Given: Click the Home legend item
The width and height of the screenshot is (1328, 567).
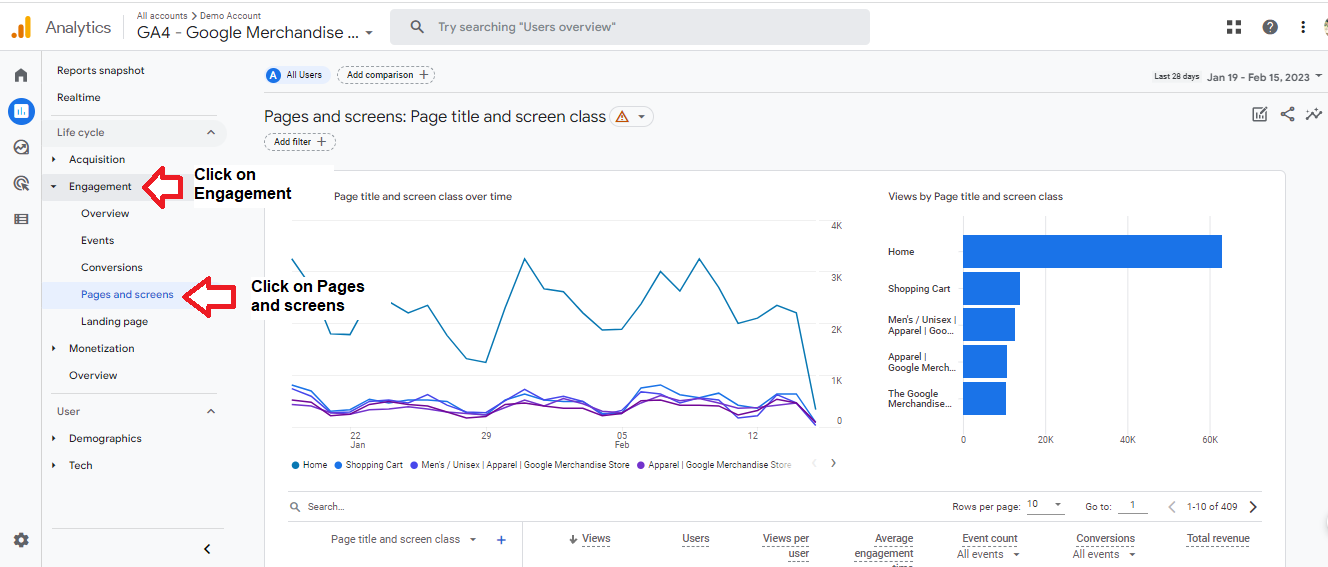Looking at the screenshot, I should click(309, 464).
